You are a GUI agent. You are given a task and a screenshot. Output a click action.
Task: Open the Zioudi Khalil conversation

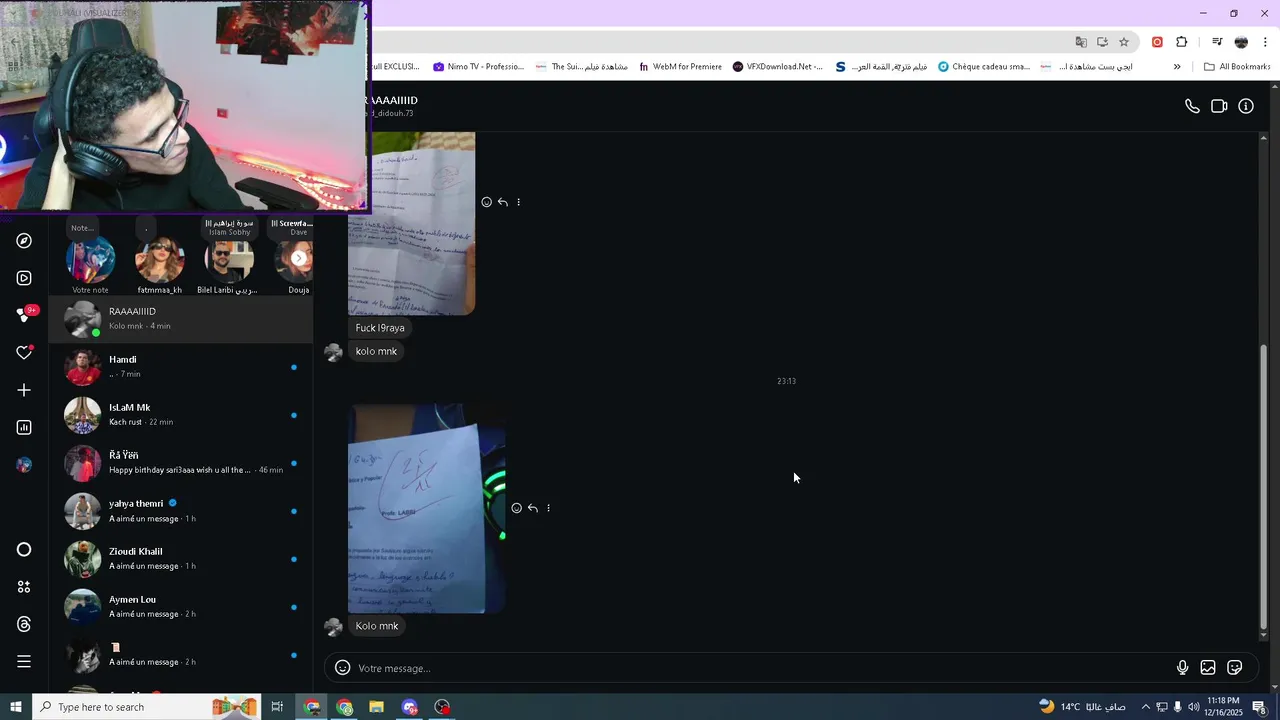(181, 559)
